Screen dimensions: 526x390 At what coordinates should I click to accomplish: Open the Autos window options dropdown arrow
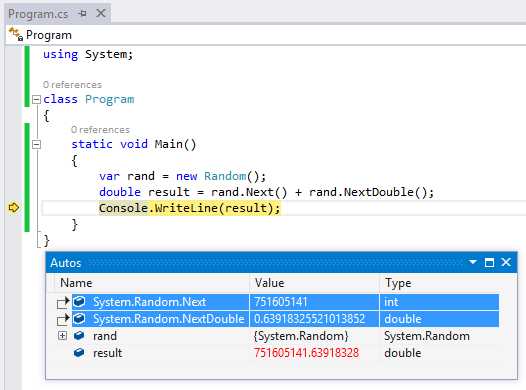point(473,262)
